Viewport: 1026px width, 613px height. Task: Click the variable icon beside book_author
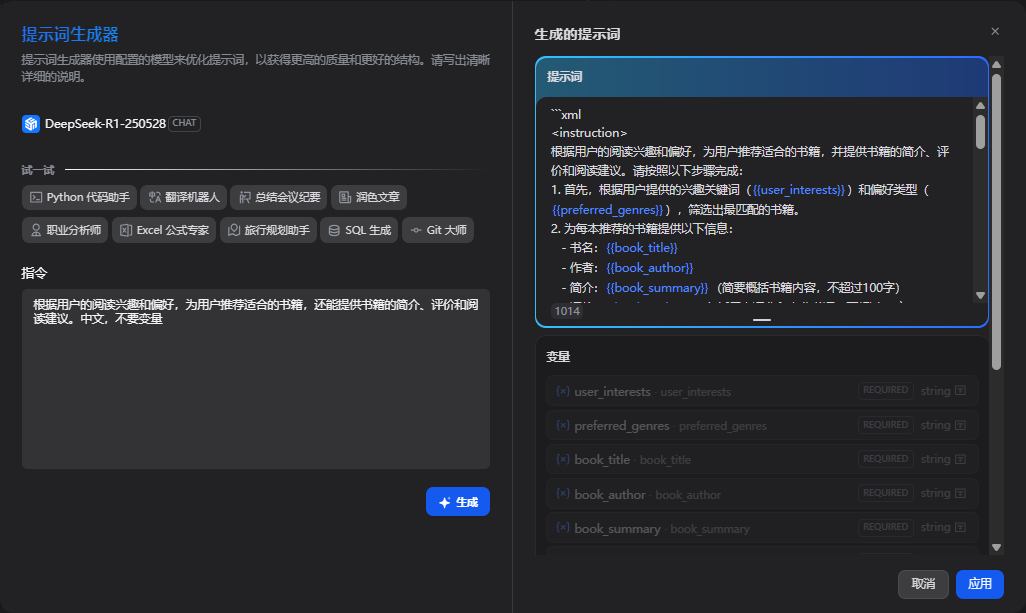pyautogui.click(x=563, y=493)
